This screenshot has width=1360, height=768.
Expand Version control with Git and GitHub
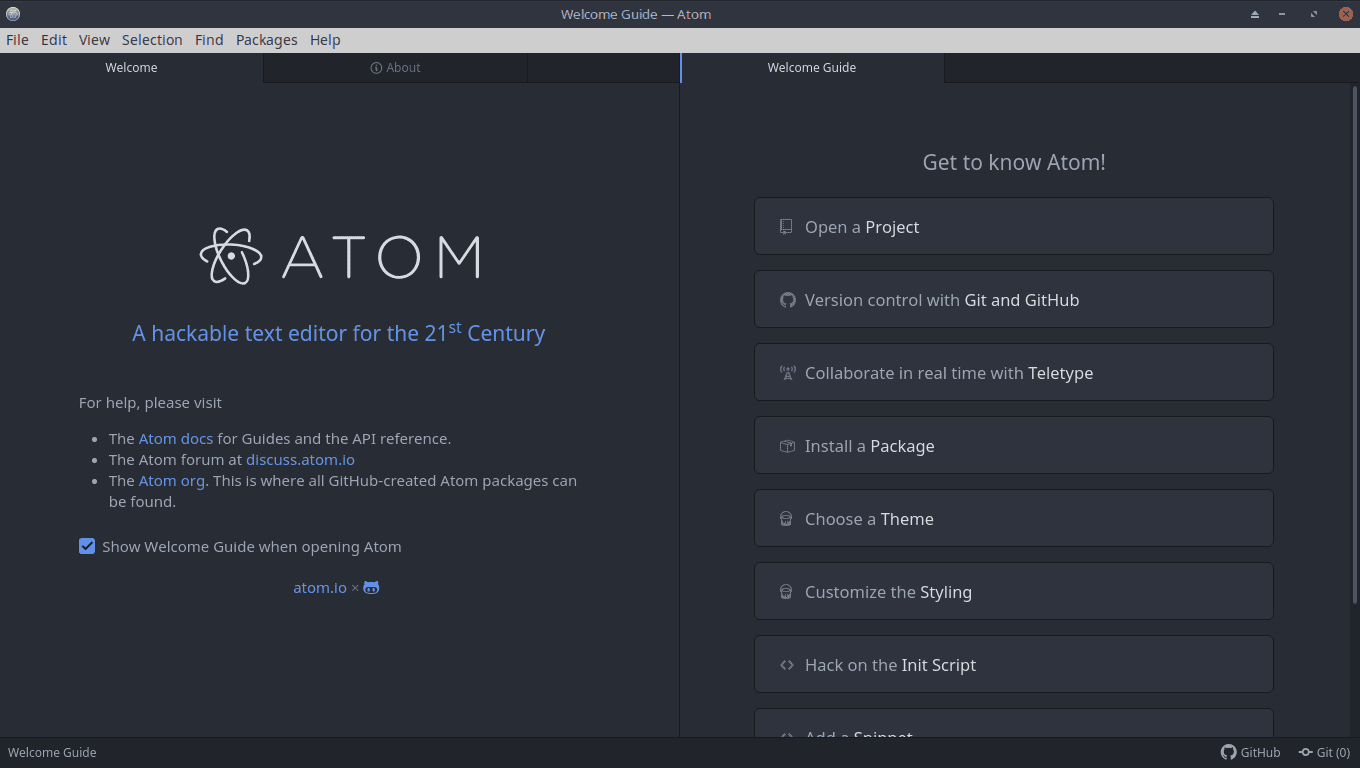[1013, 299]
